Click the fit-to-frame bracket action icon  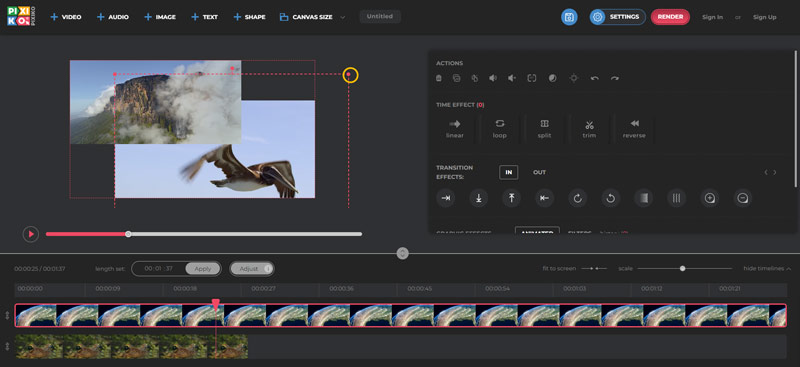pos(532,78)
